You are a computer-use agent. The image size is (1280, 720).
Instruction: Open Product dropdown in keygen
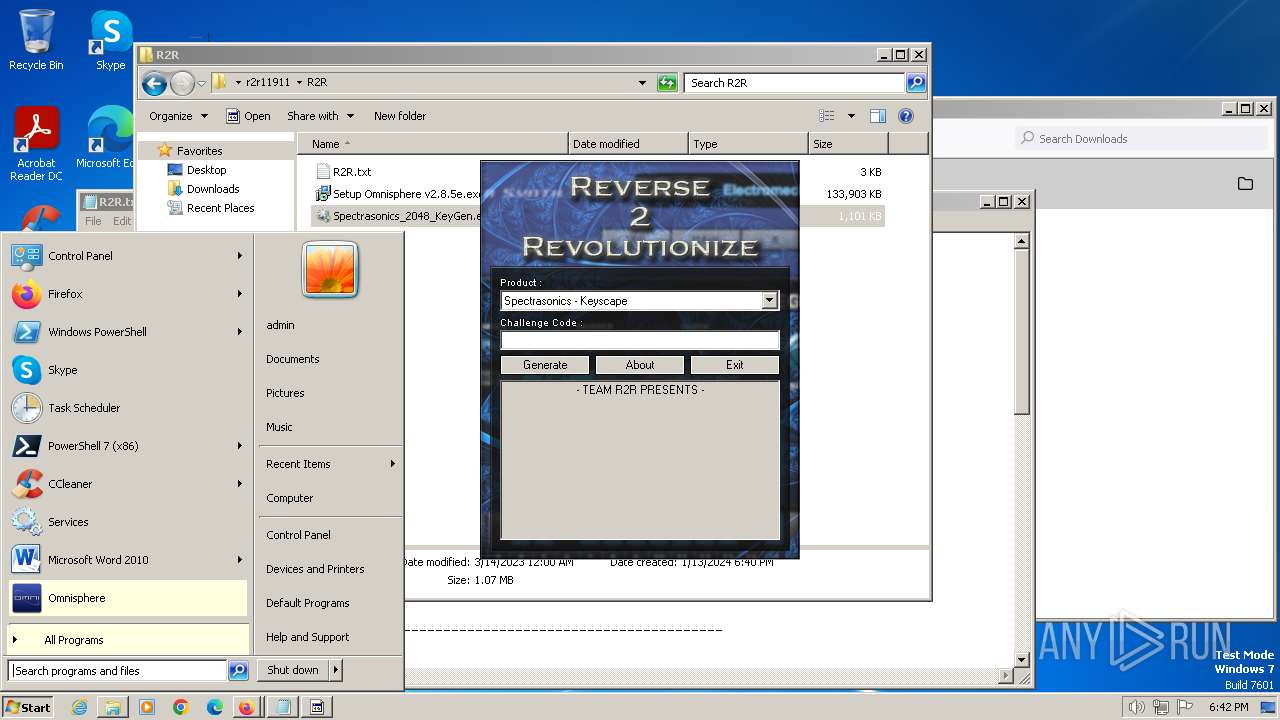pos(769,301)
